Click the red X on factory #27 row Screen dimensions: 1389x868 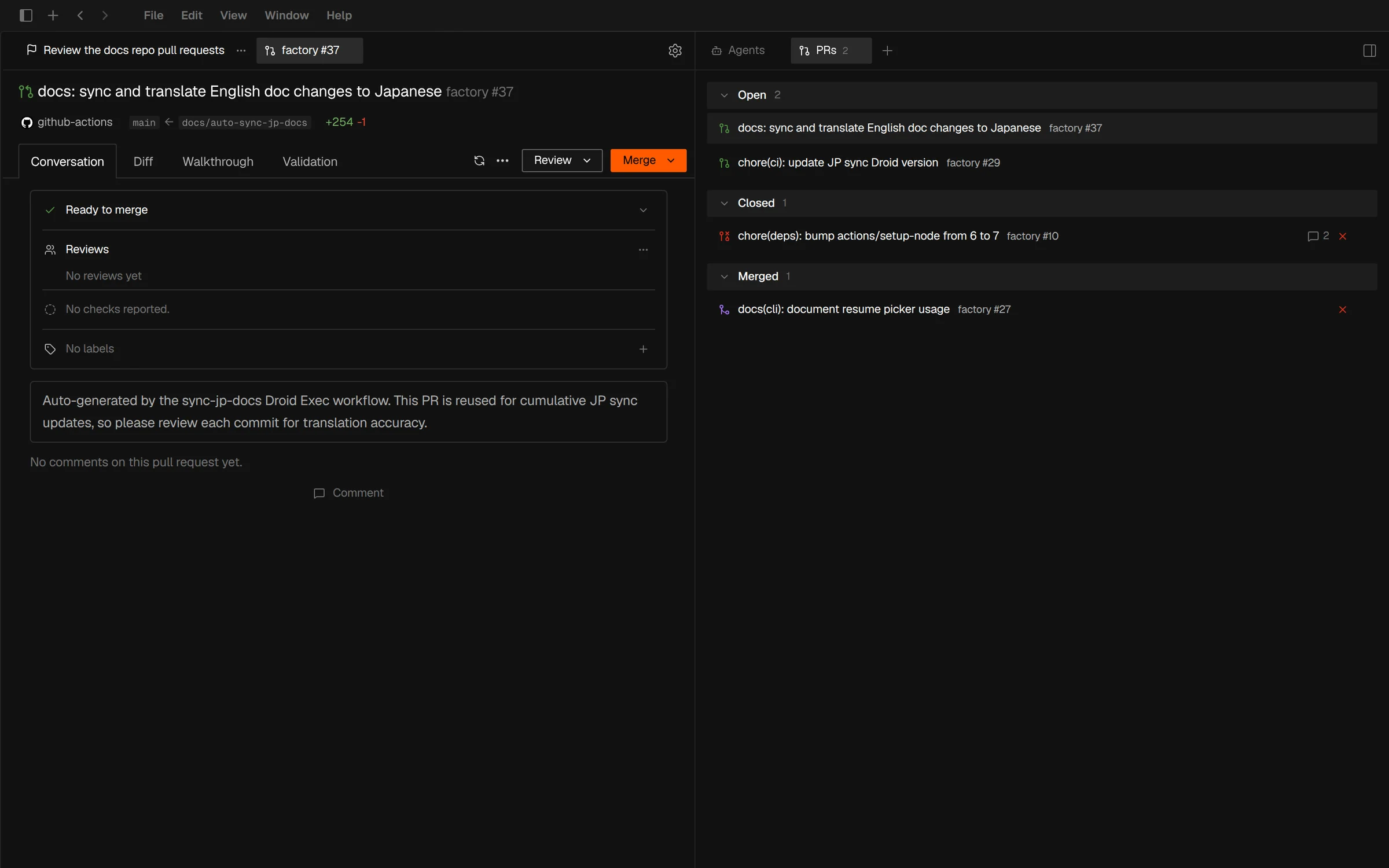tap(1343, 310)
